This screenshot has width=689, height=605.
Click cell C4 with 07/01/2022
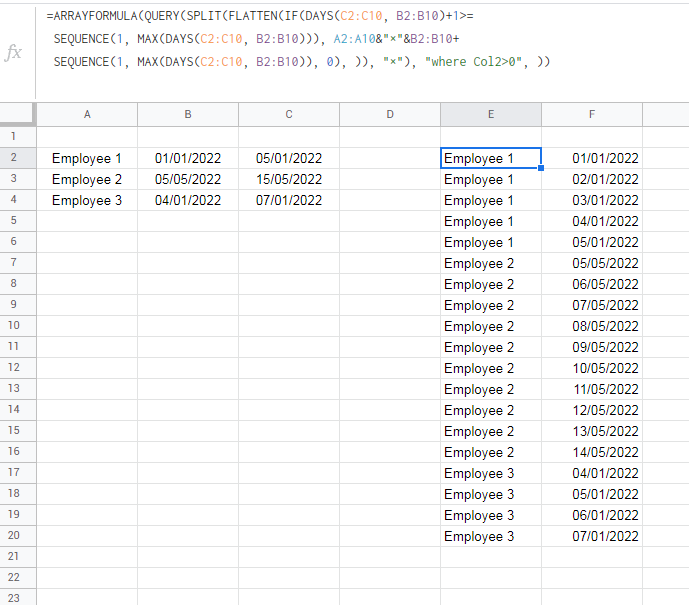click(289, 200)
